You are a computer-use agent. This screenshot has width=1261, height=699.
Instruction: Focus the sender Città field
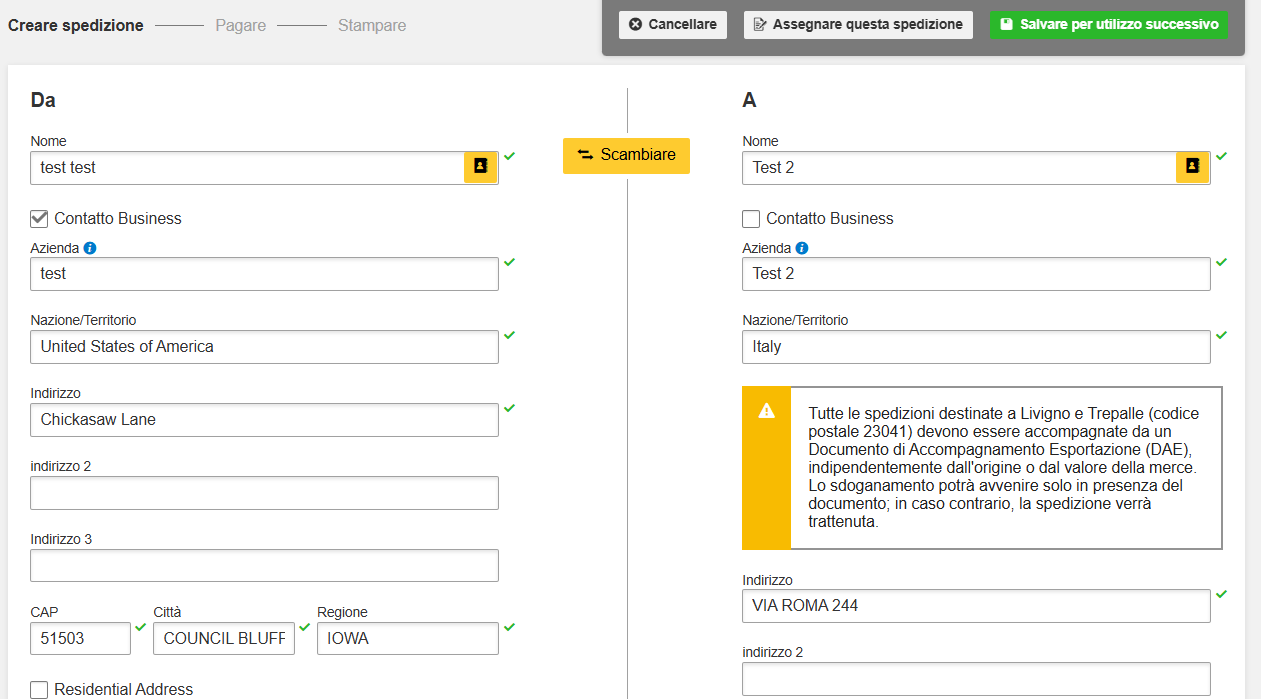pyautogui.click(x=224, y=638)
